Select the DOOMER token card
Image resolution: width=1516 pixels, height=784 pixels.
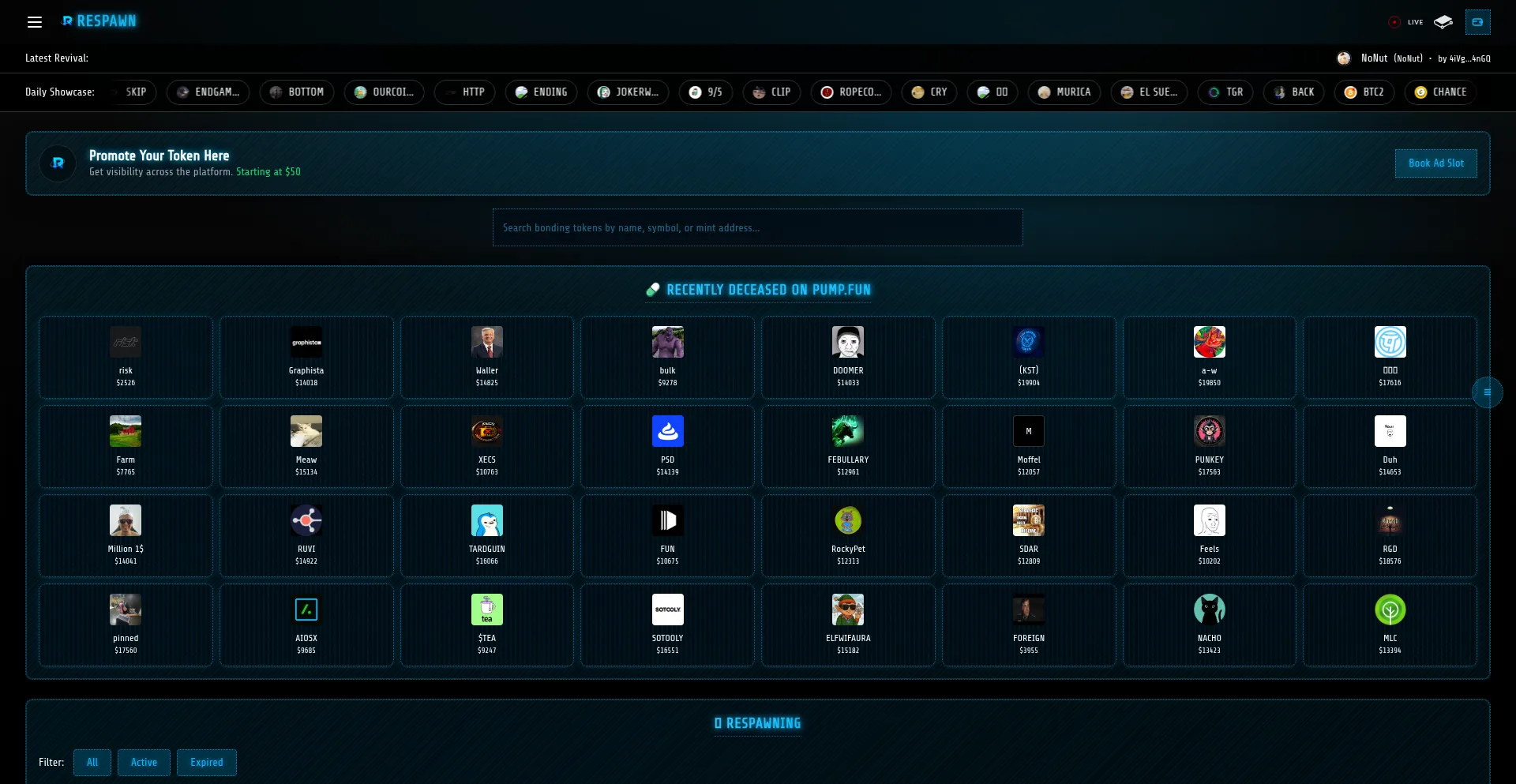(848, 357)
